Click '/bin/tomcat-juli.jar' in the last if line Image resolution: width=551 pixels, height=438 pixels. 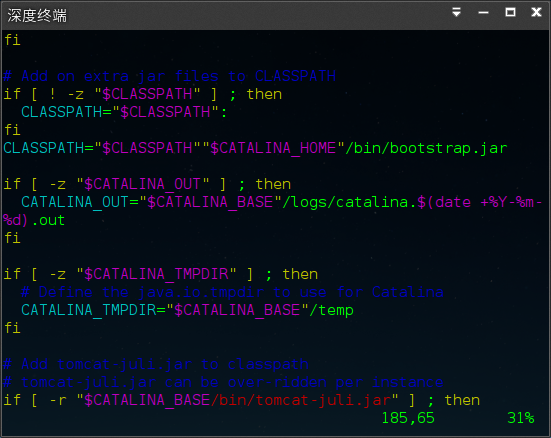point(300,400)
